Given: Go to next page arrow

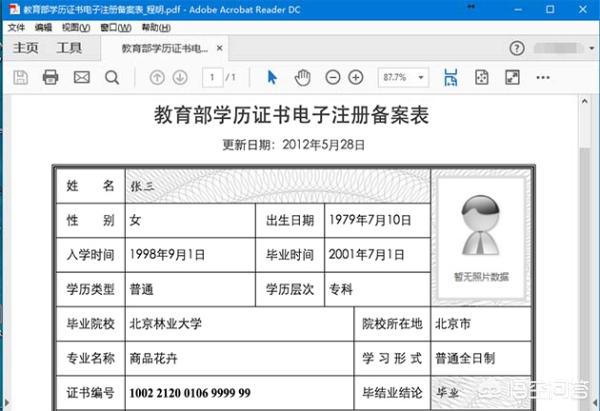Looking at the screenshot, I should (x=180, y=78).
